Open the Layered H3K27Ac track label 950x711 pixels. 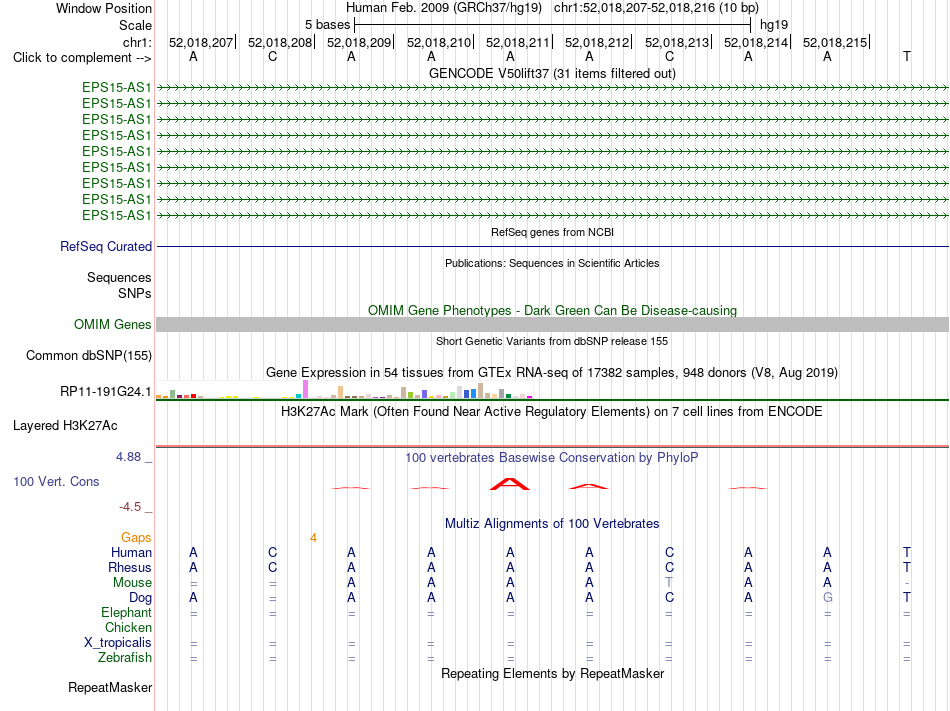coord(65,426)
